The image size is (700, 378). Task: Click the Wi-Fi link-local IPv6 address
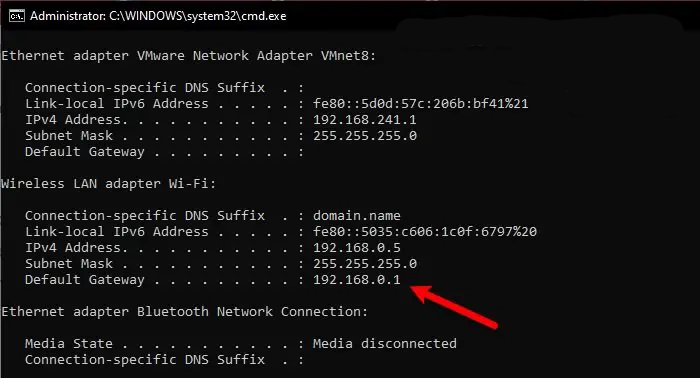point(425,232)
